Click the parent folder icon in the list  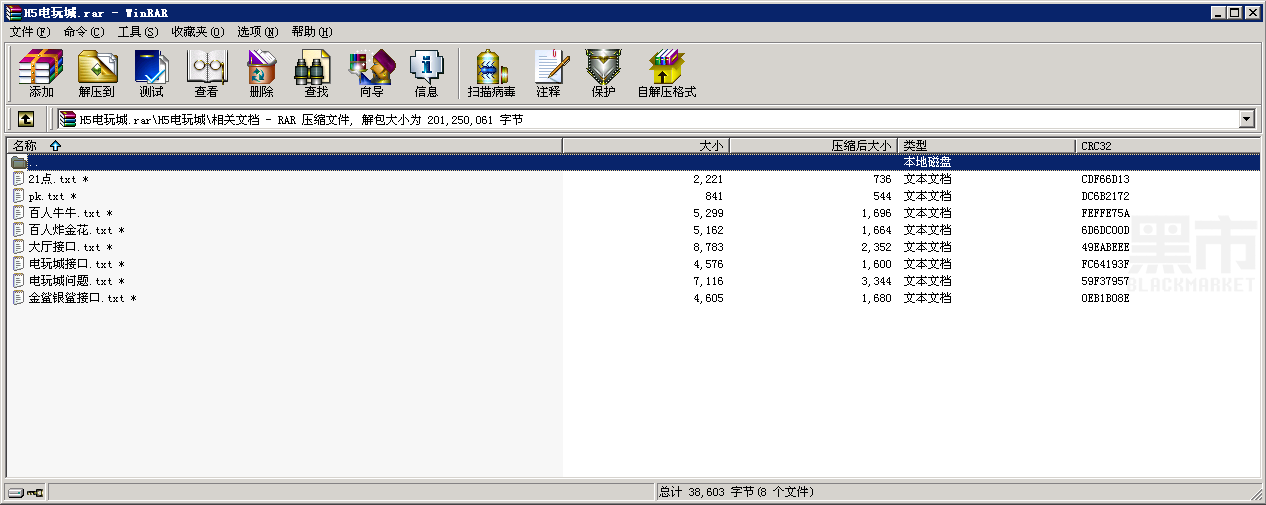click(19, 162)
